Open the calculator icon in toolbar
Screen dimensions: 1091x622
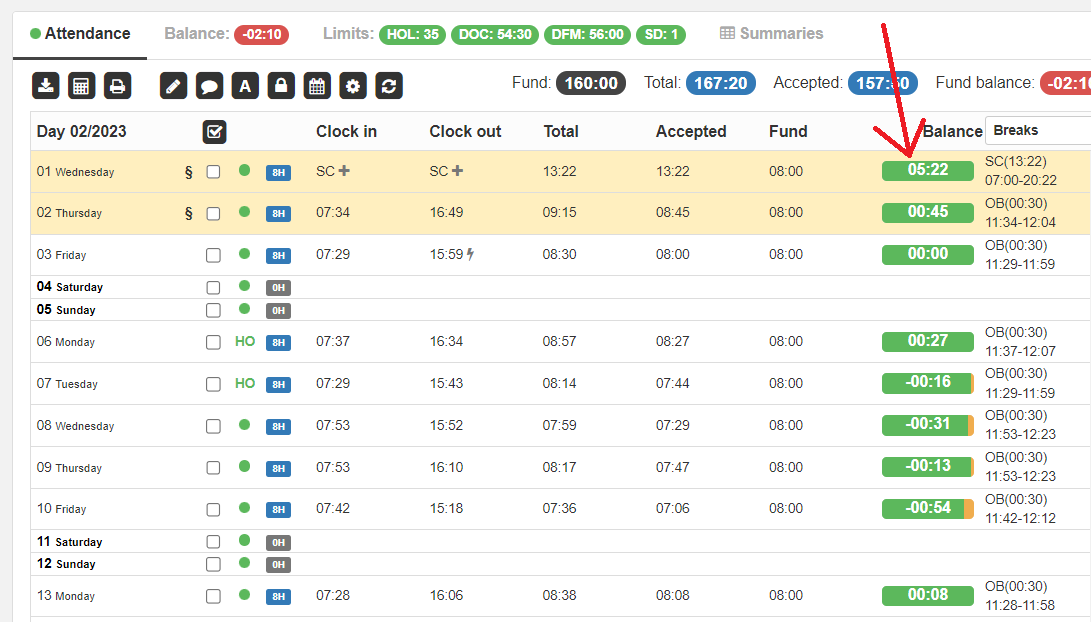(82, 86)
